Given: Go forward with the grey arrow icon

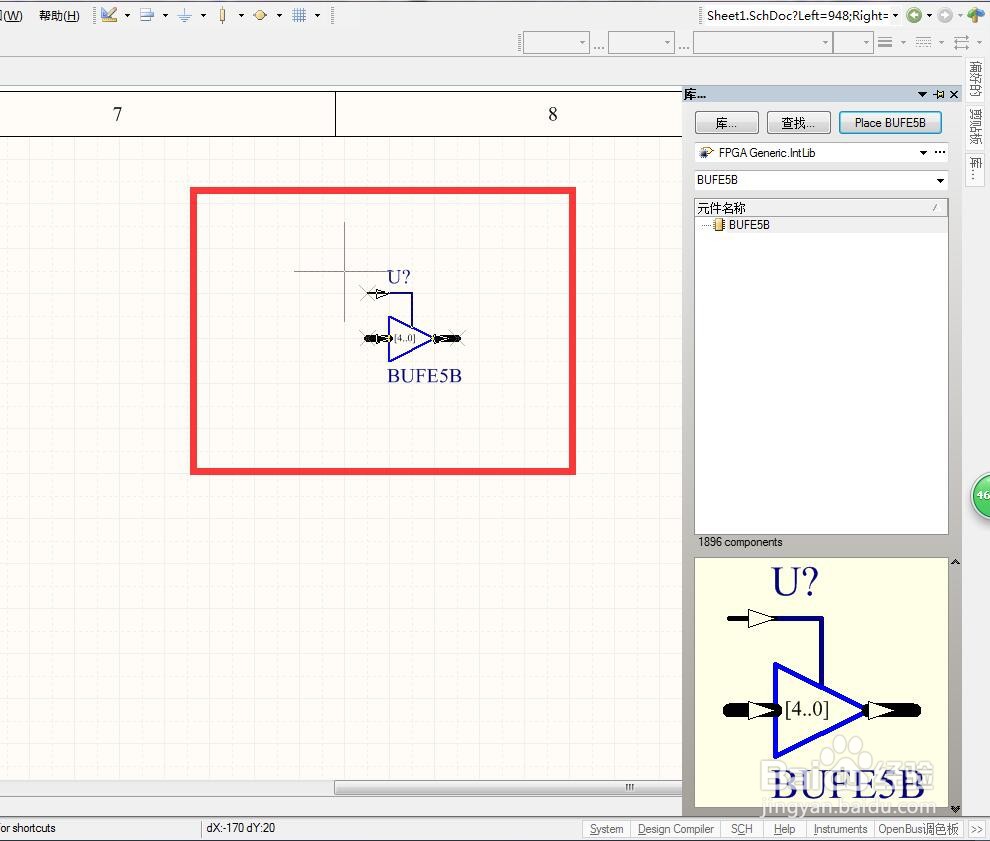Looking at the screenshot, I should tap(945, 15).
